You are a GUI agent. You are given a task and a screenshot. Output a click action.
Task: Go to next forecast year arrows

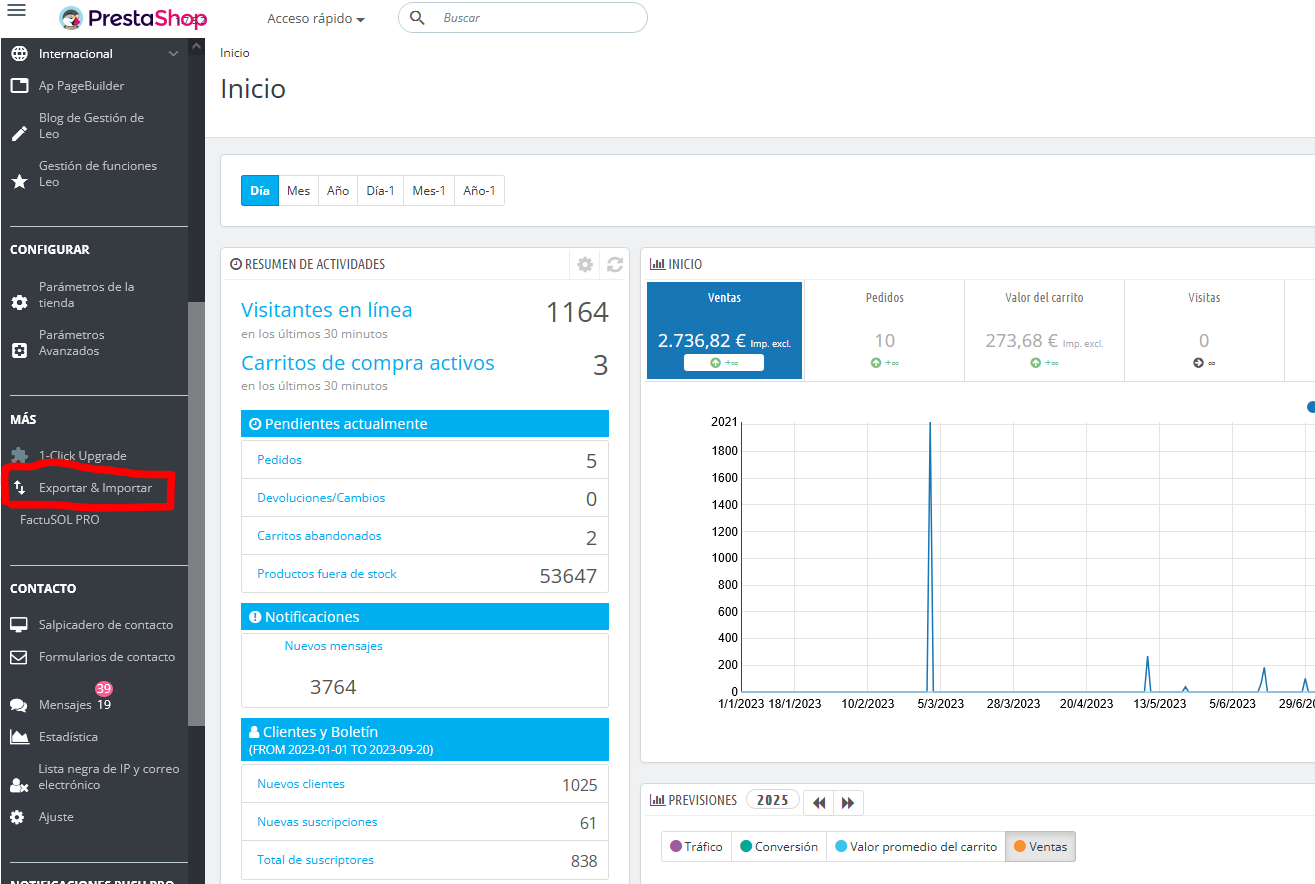pos(848,803)
